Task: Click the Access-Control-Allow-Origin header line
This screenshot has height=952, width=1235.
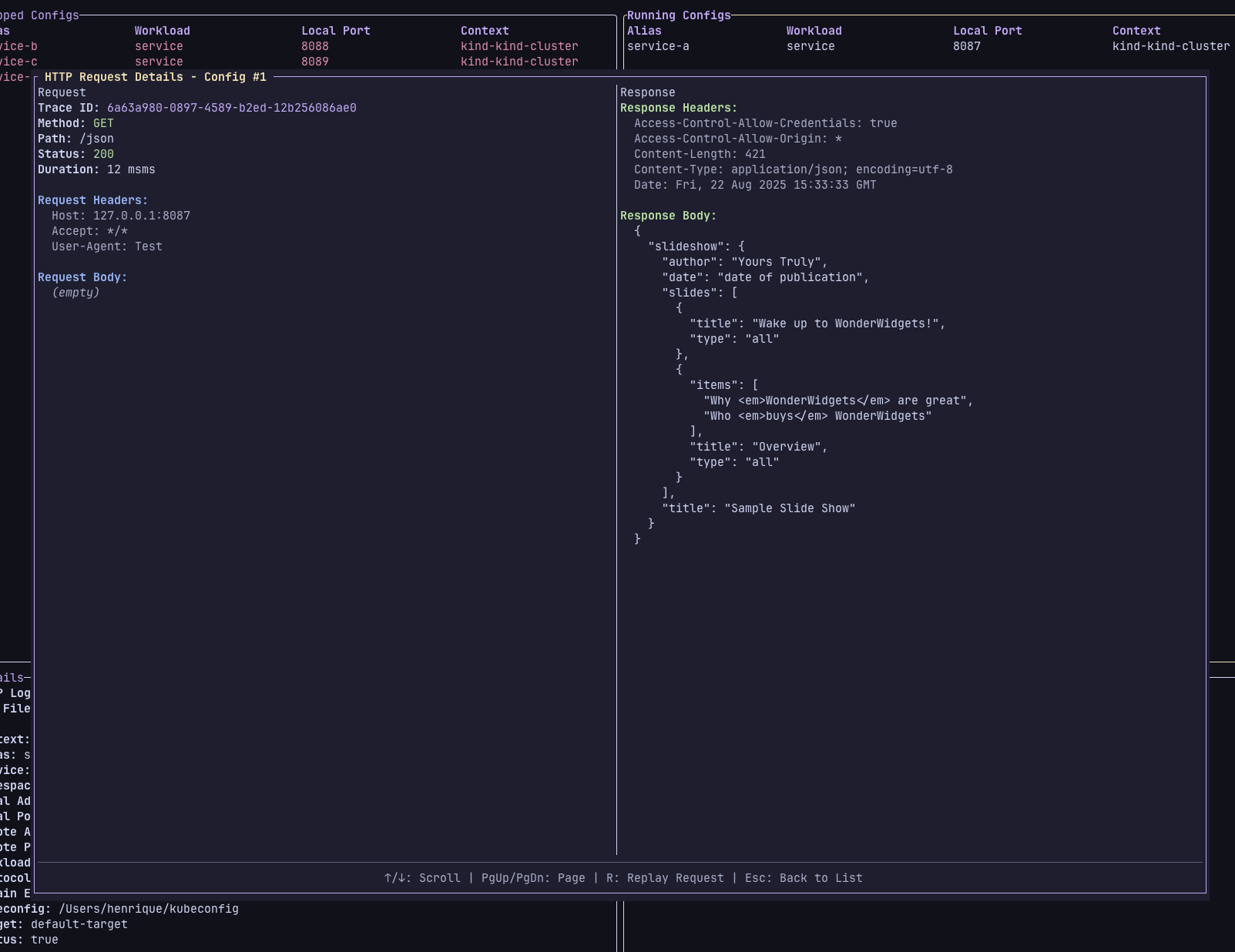Action: click(738, 139)
